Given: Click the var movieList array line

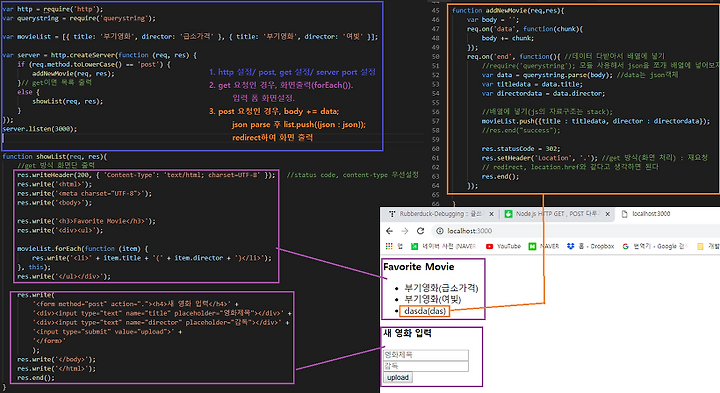Looking at the screenshot, I should (190, 37).
